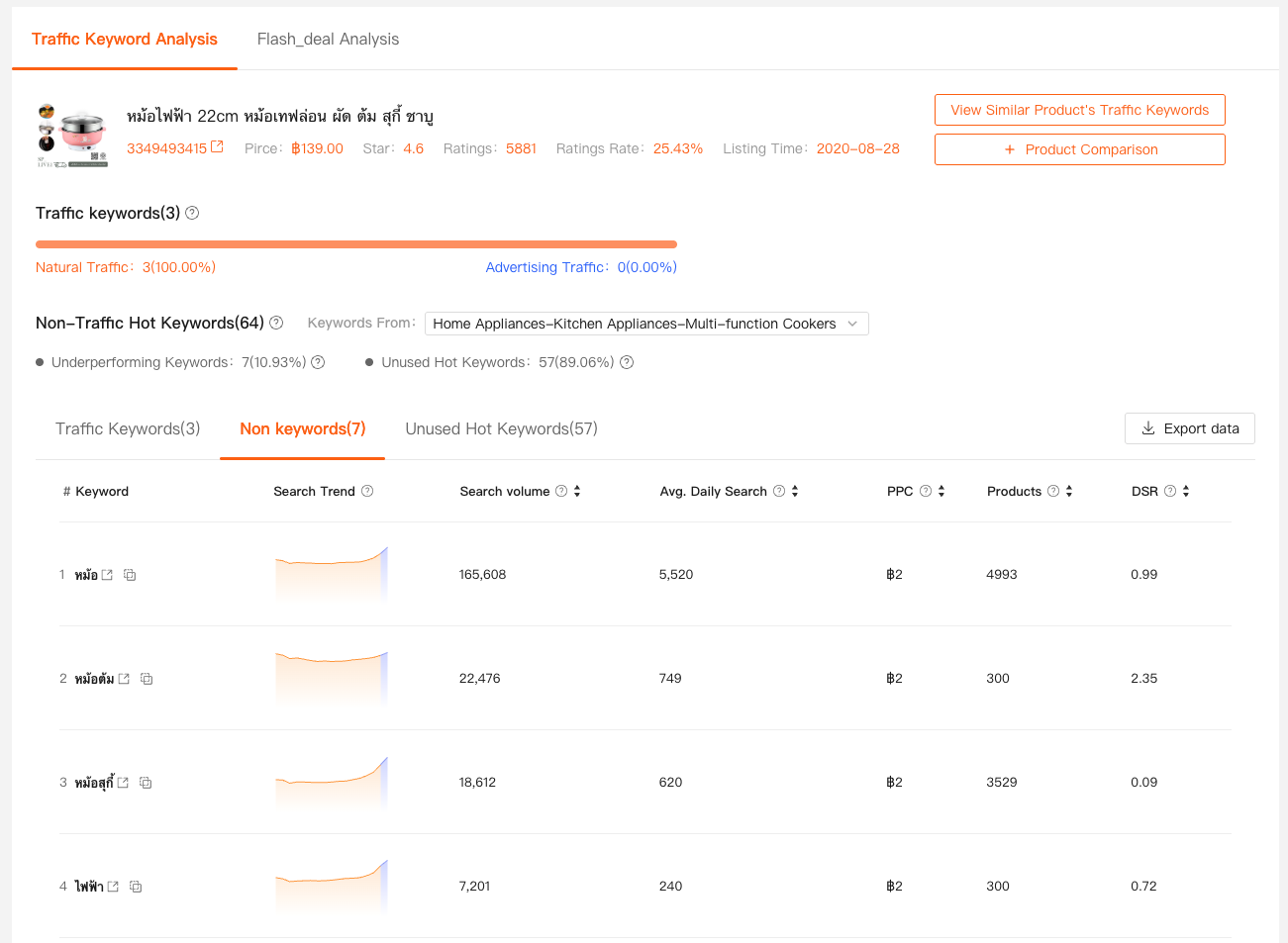The image size is (1288, 943).
Task: Click help icon next to Traffic keywords(3)
Action: tap(192, 213)
